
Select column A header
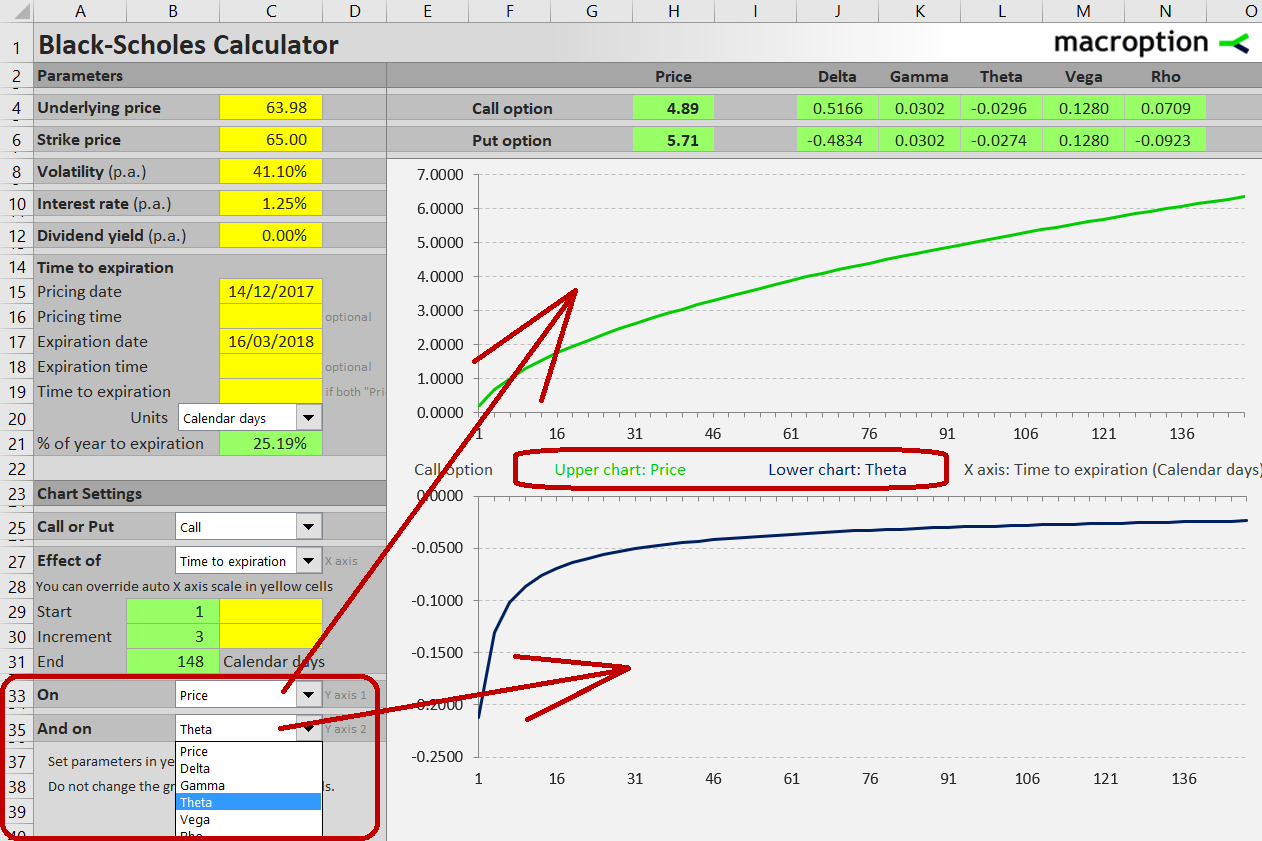point(81,11)
